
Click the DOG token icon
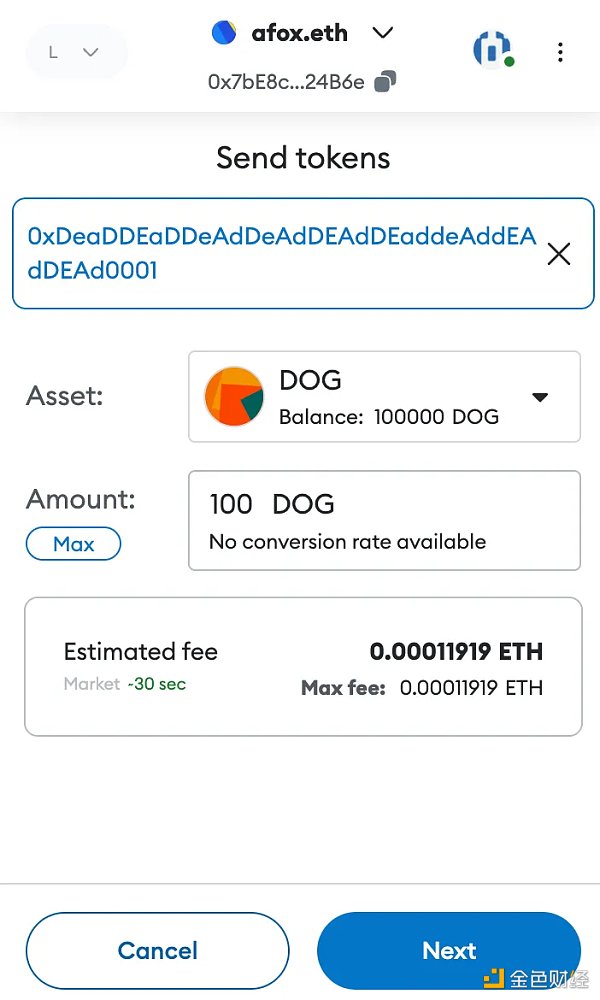234,397
